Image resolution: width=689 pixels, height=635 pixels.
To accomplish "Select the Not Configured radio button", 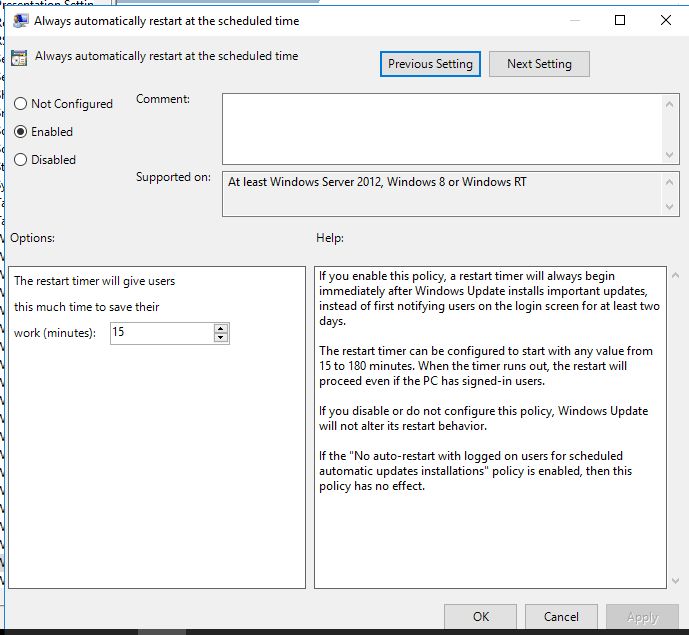I will 20,104.
